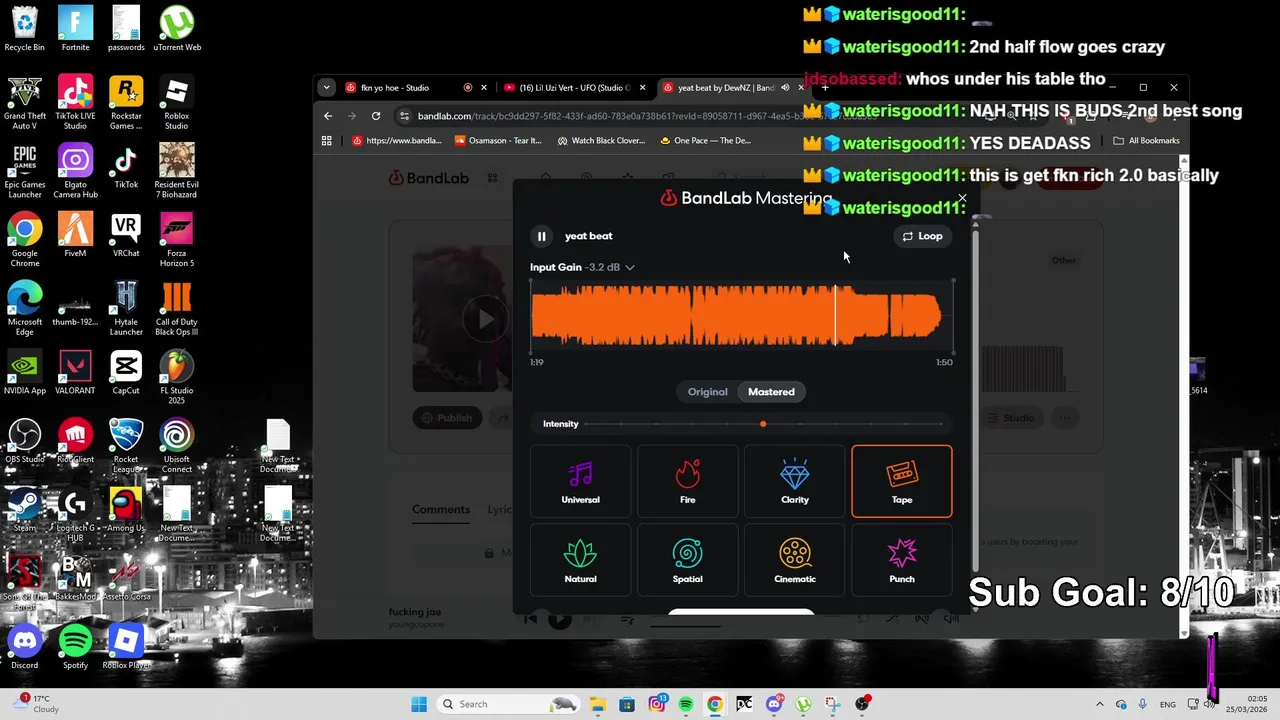Open File Explorer from taskbar
The width and height of the screenshot is (1280, 720).
click(x=597, y=704)
